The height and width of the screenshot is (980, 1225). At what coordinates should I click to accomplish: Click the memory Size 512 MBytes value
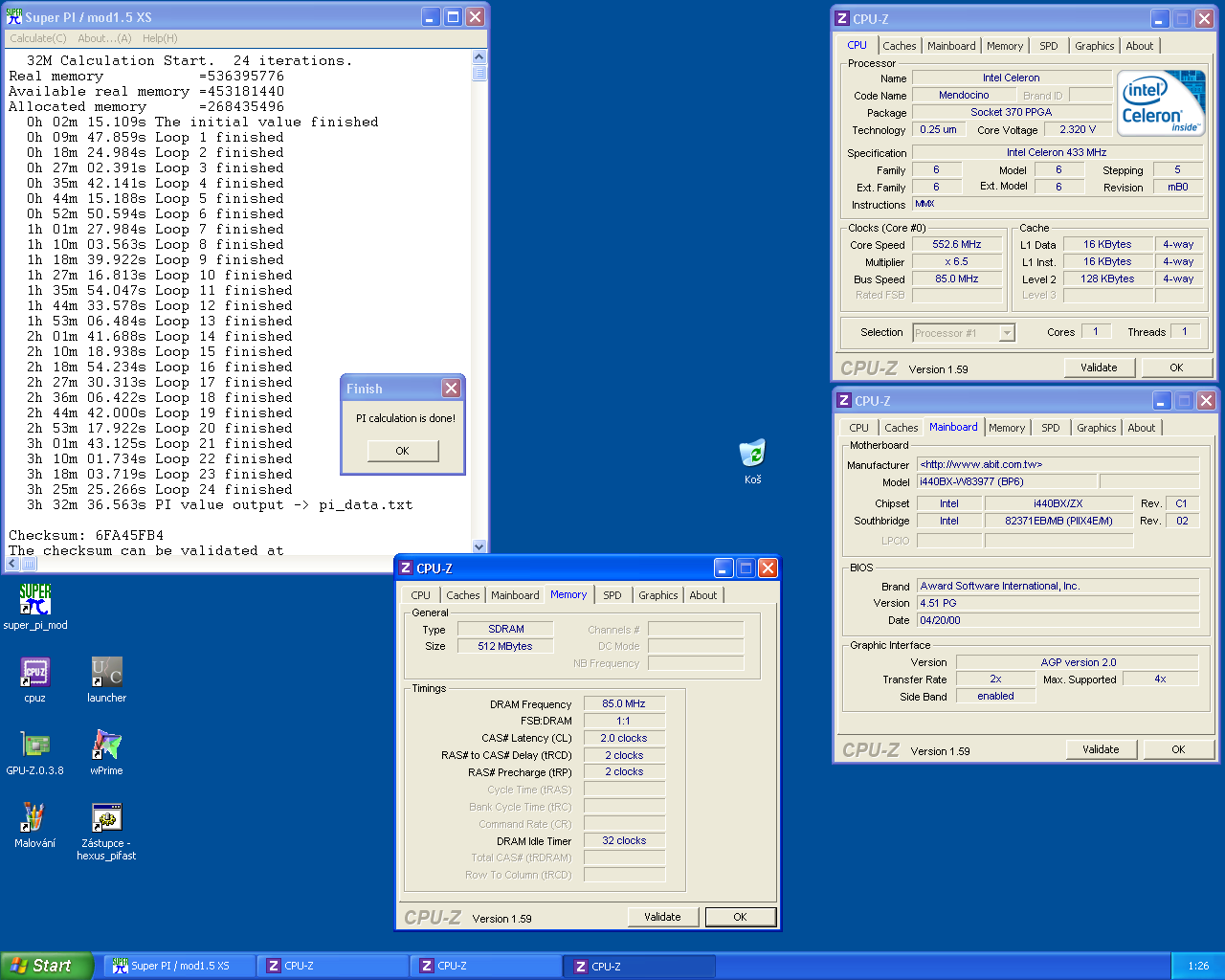click(505, 647)
